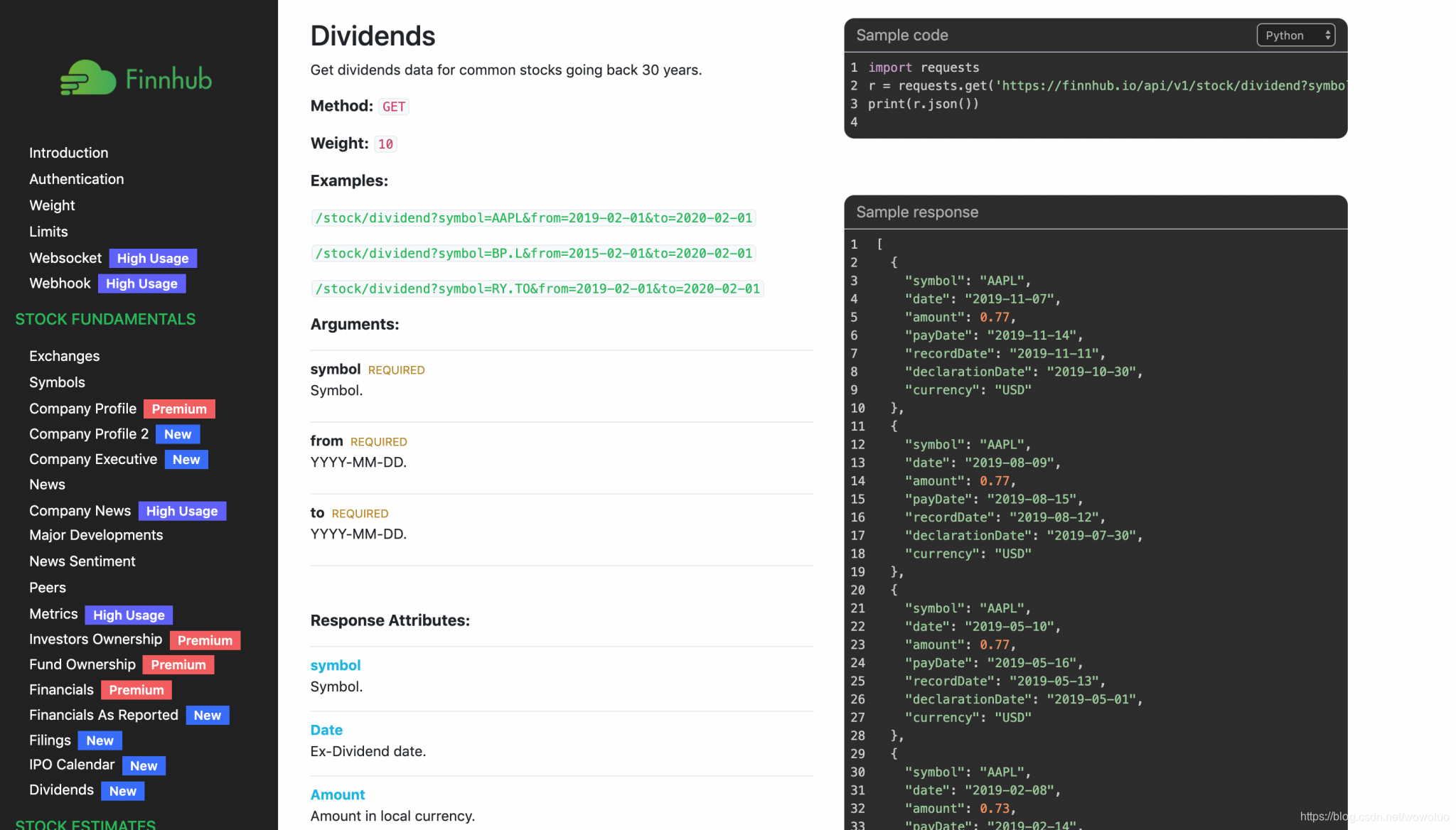Click the Premium badge beside Investors Ownership
This screenshot has height=830, width=1456.
205,640
